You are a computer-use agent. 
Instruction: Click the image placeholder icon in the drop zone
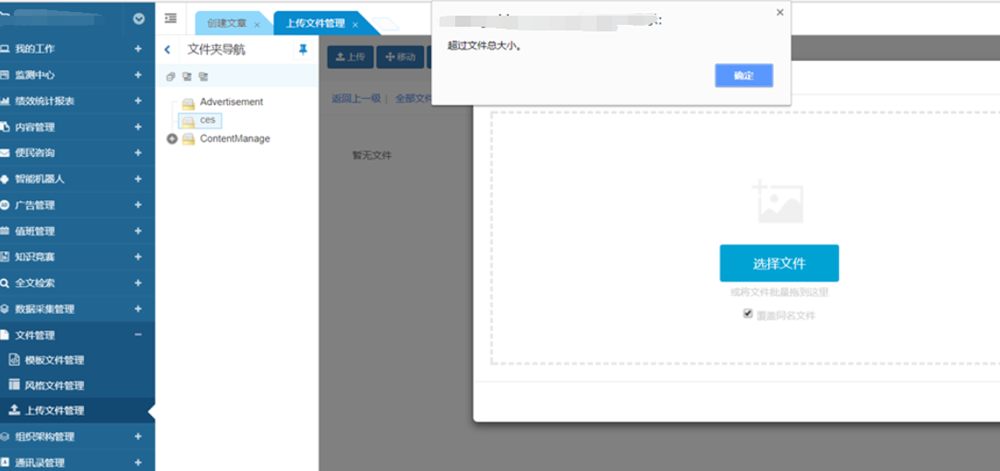point(778,201)
